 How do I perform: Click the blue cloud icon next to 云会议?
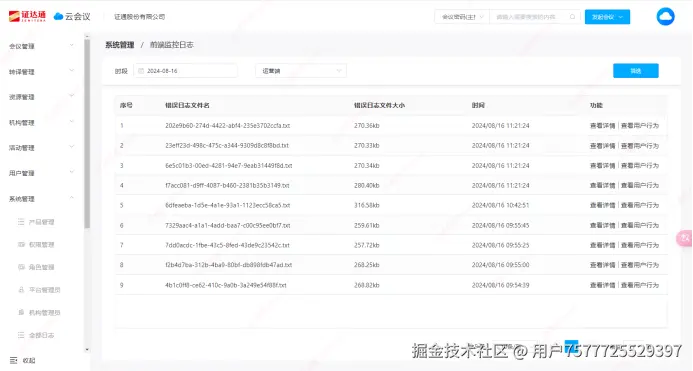pyautogui.click(x=58, y=16)
